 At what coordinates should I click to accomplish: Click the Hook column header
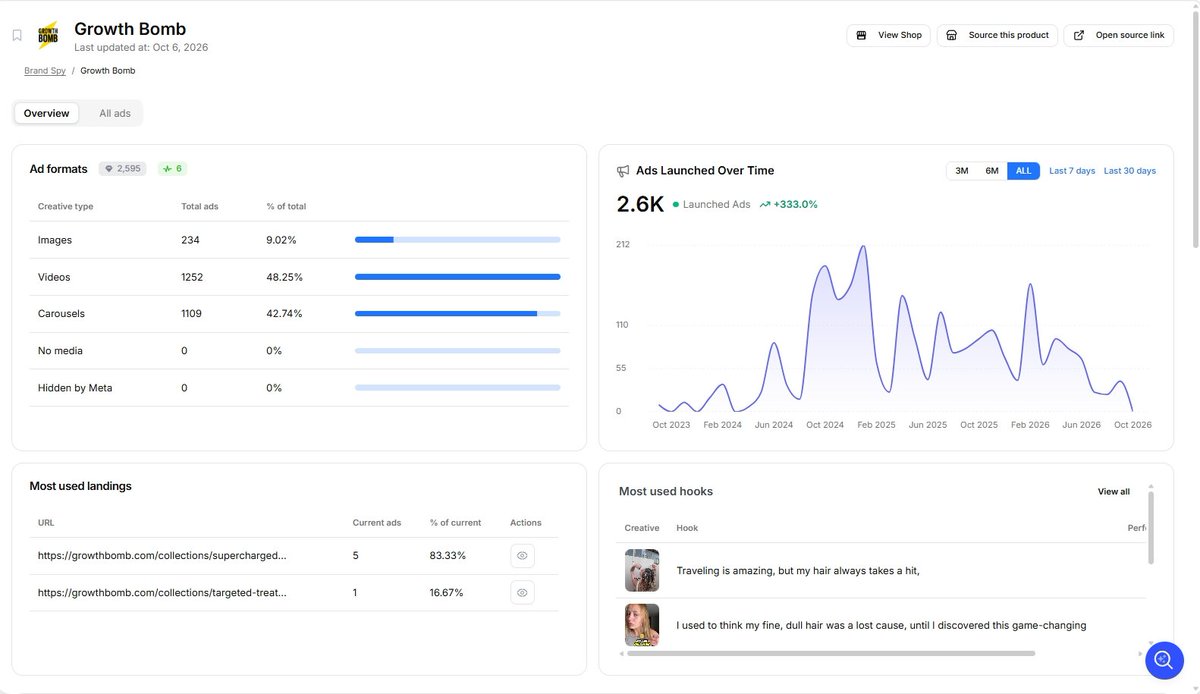[687, 528]
